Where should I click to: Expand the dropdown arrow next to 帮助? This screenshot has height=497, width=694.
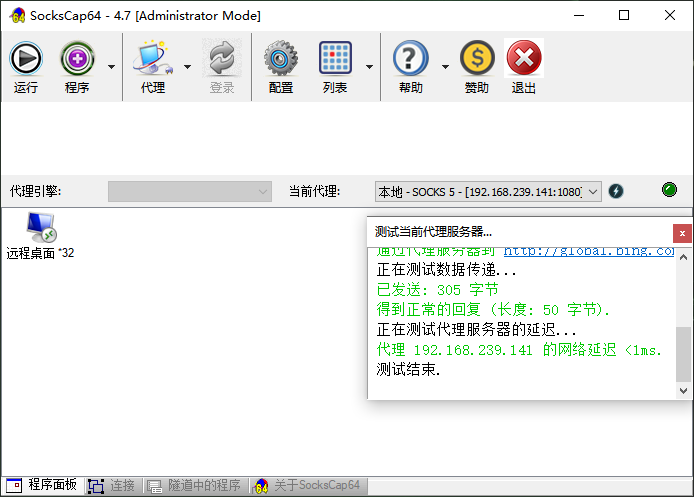pos(445,67)
